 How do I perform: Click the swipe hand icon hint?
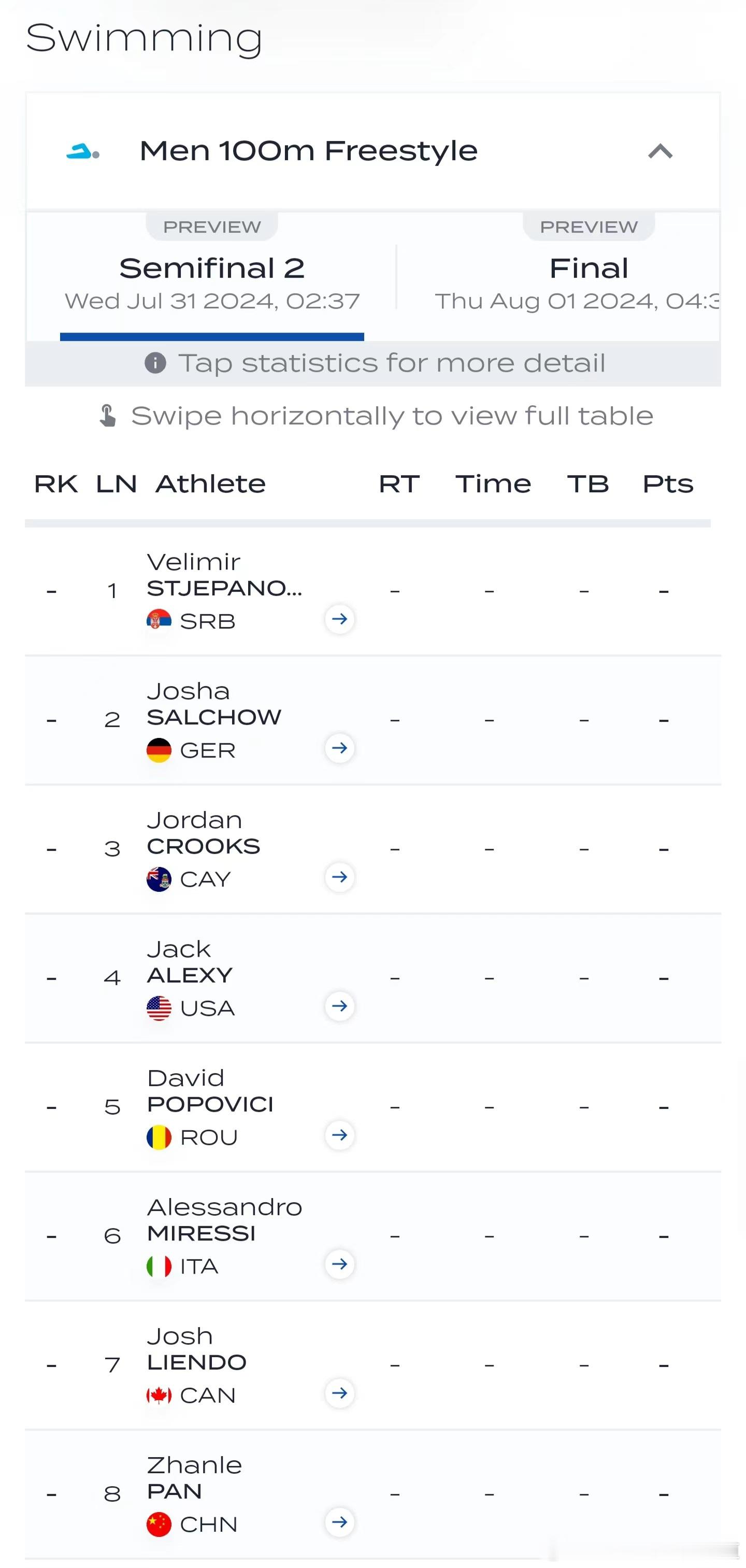(x=108, y=416)
